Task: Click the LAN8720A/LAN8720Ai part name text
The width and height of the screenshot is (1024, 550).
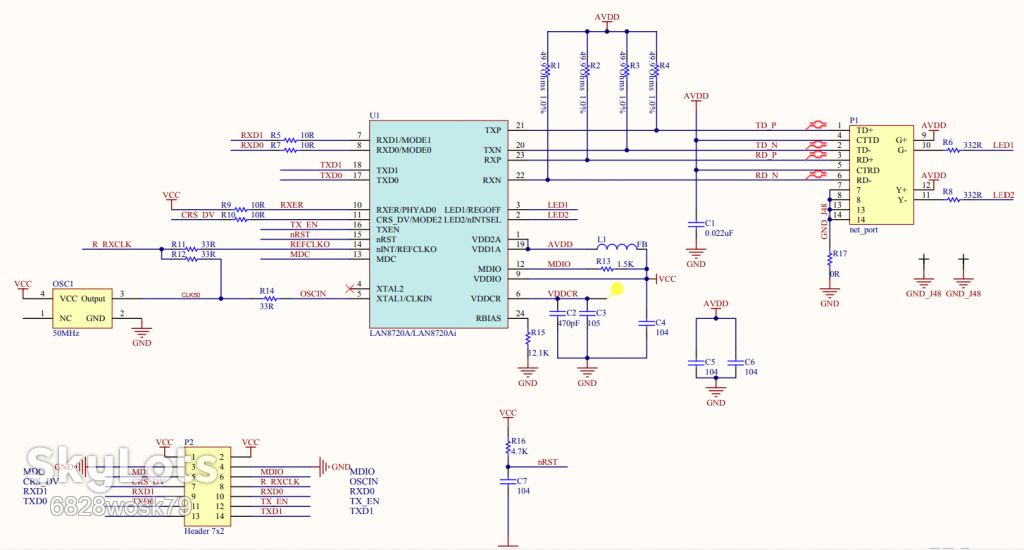Action: (x=413, y=333)
